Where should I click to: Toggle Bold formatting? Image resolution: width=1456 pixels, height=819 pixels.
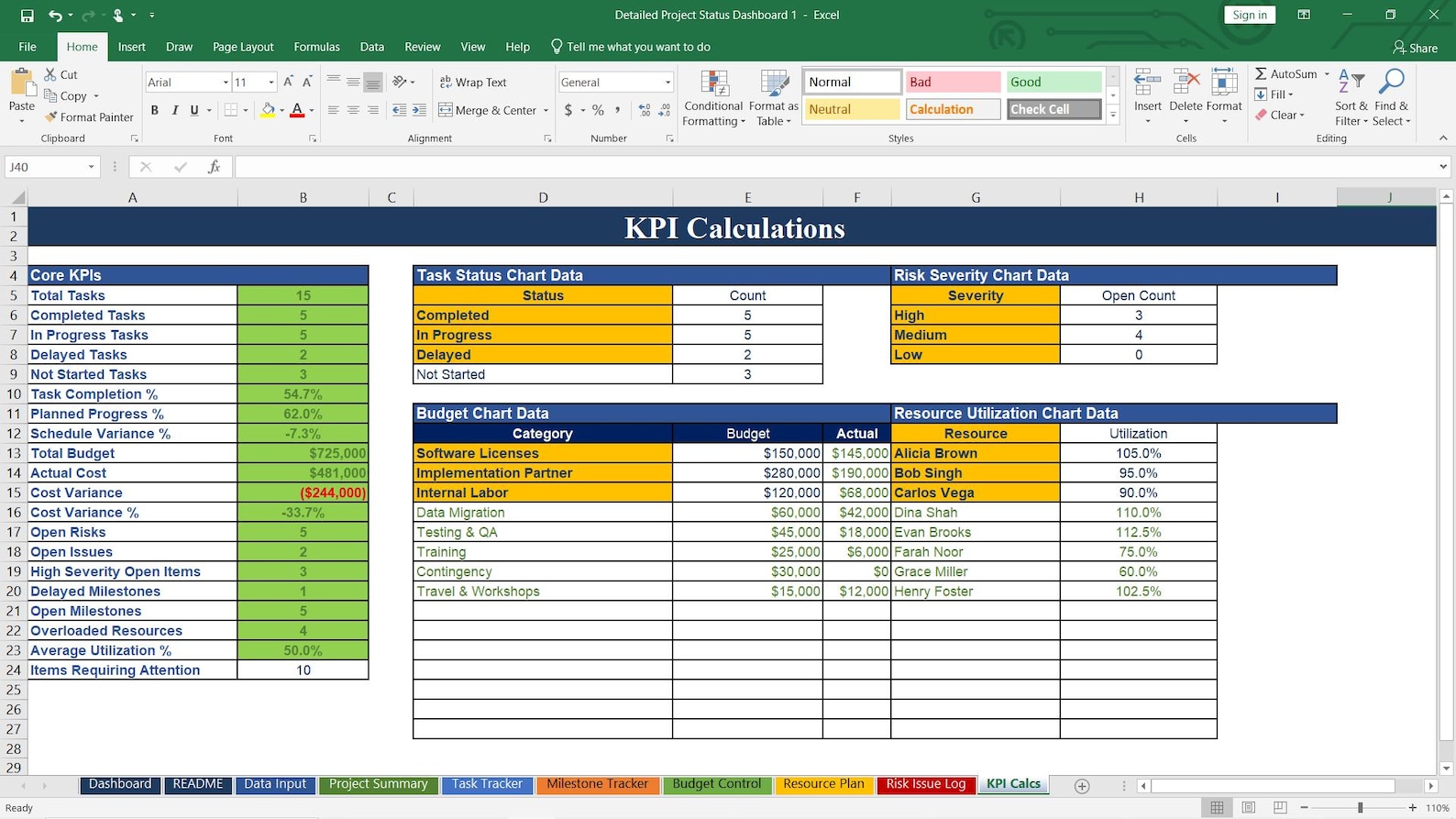point(154,110)
